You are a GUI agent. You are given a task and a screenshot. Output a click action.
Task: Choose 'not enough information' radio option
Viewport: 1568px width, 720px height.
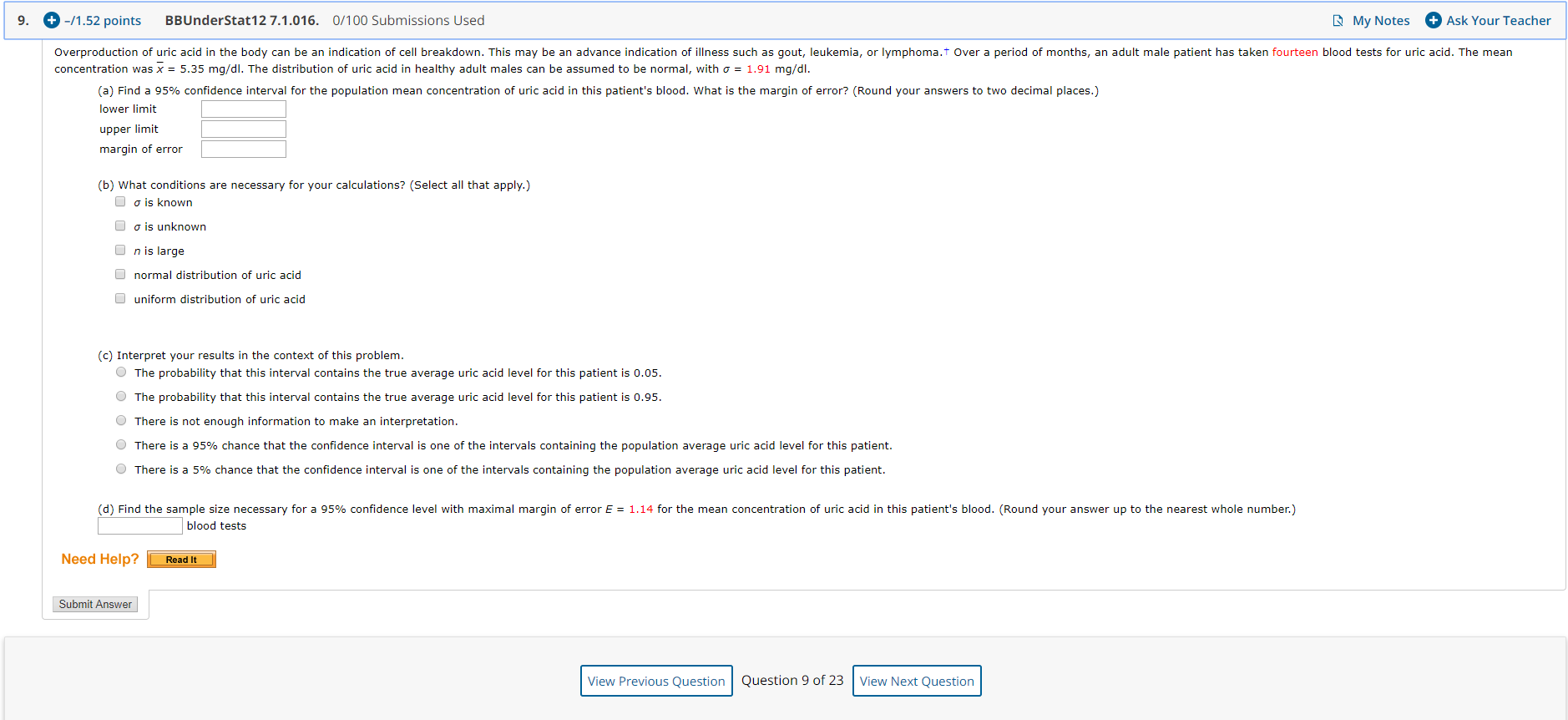[121, 421]
